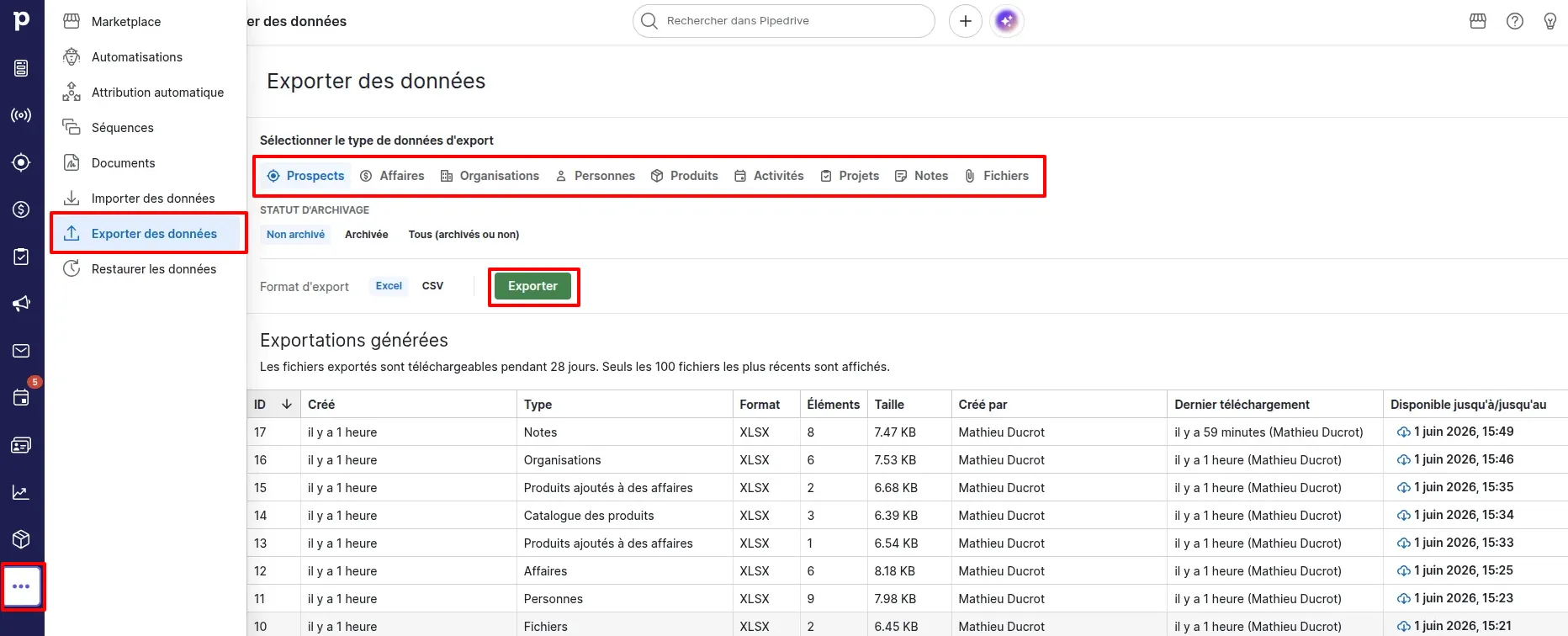
Task: Open the document list icon in left rail
Action: click(x=22, y=68)
